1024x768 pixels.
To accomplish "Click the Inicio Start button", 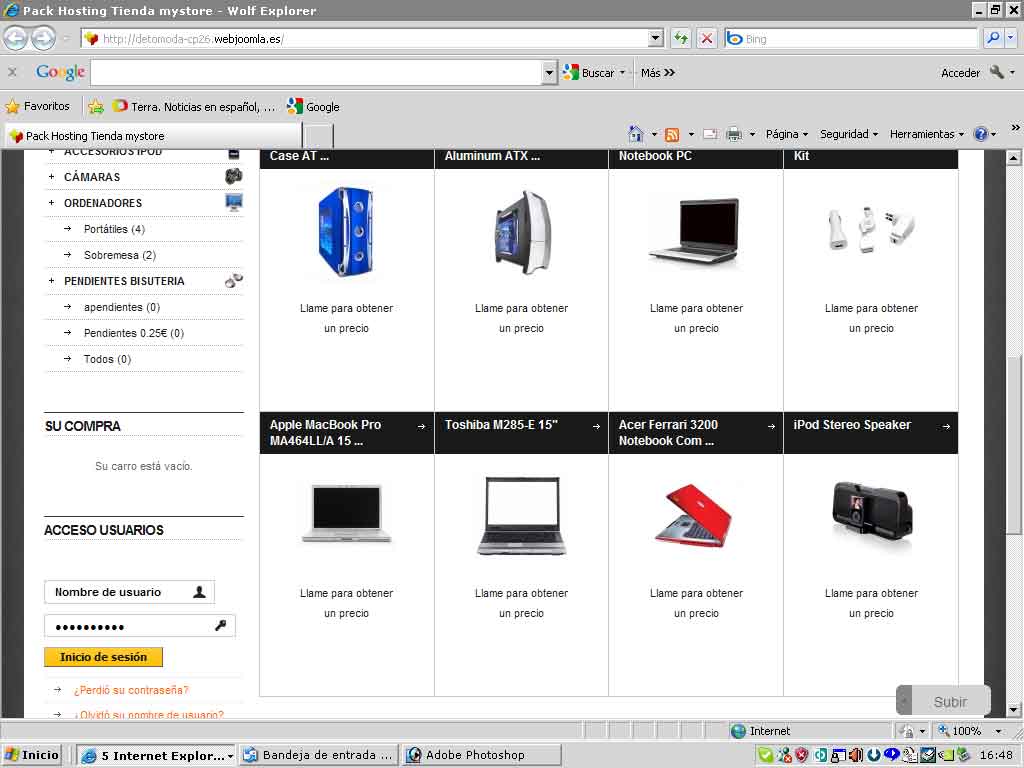I will [x=32, y=755].
